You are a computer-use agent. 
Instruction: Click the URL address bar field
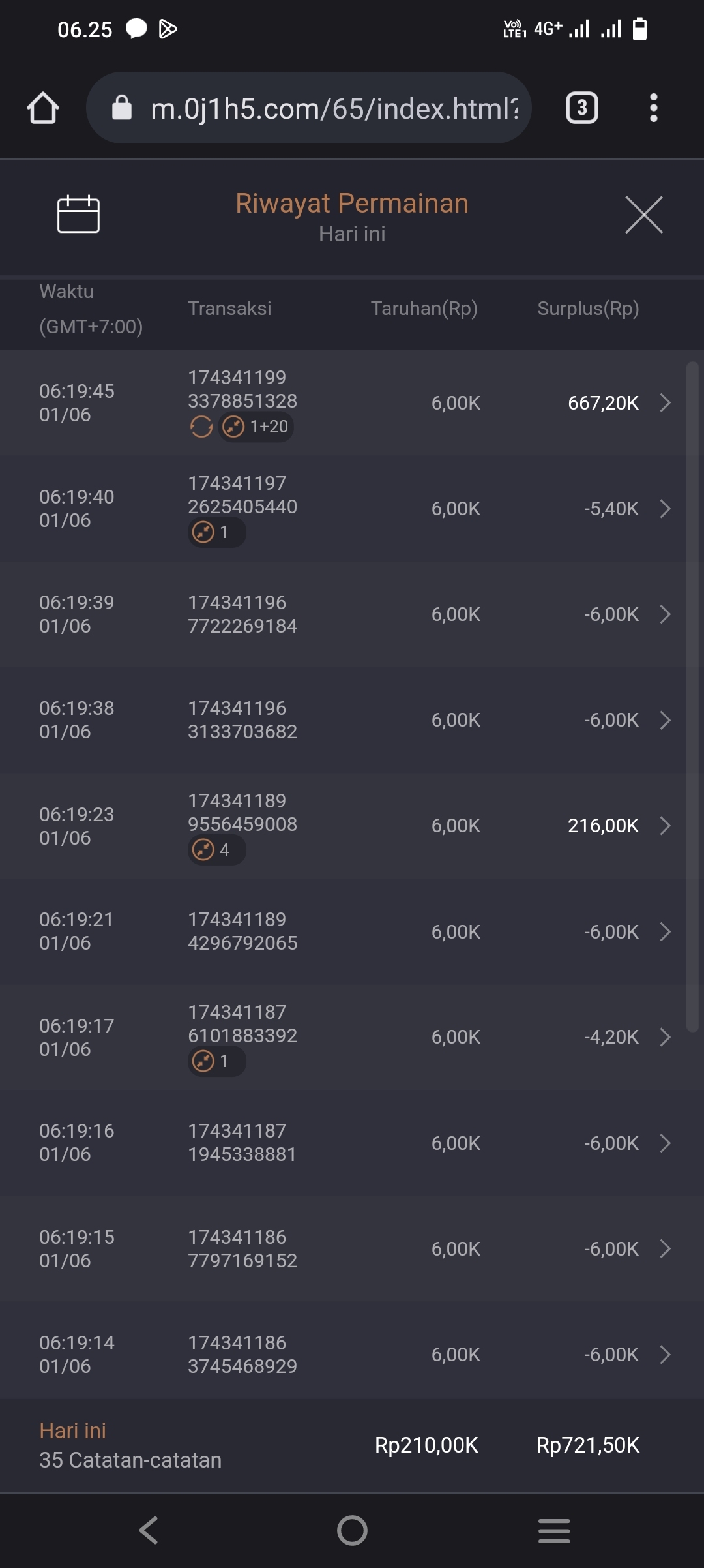point(332,108)
